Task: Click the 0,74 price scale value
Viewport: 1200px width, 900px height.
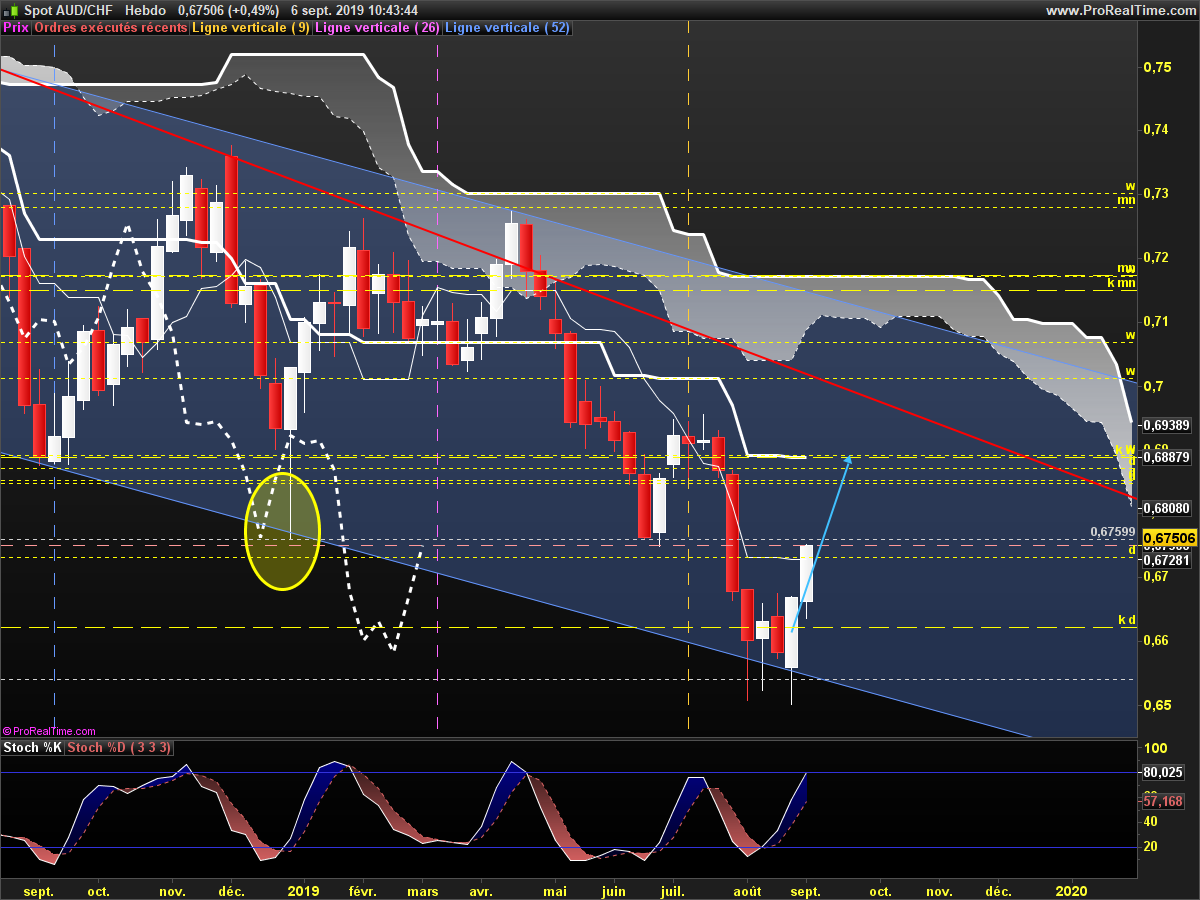Action: click(1157, 130)
